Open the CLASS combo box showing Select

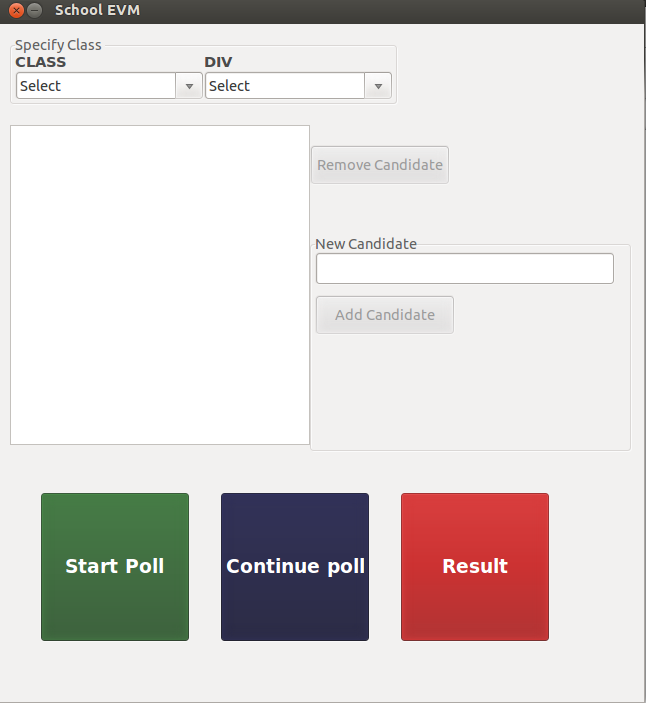[x=97, y=86]
